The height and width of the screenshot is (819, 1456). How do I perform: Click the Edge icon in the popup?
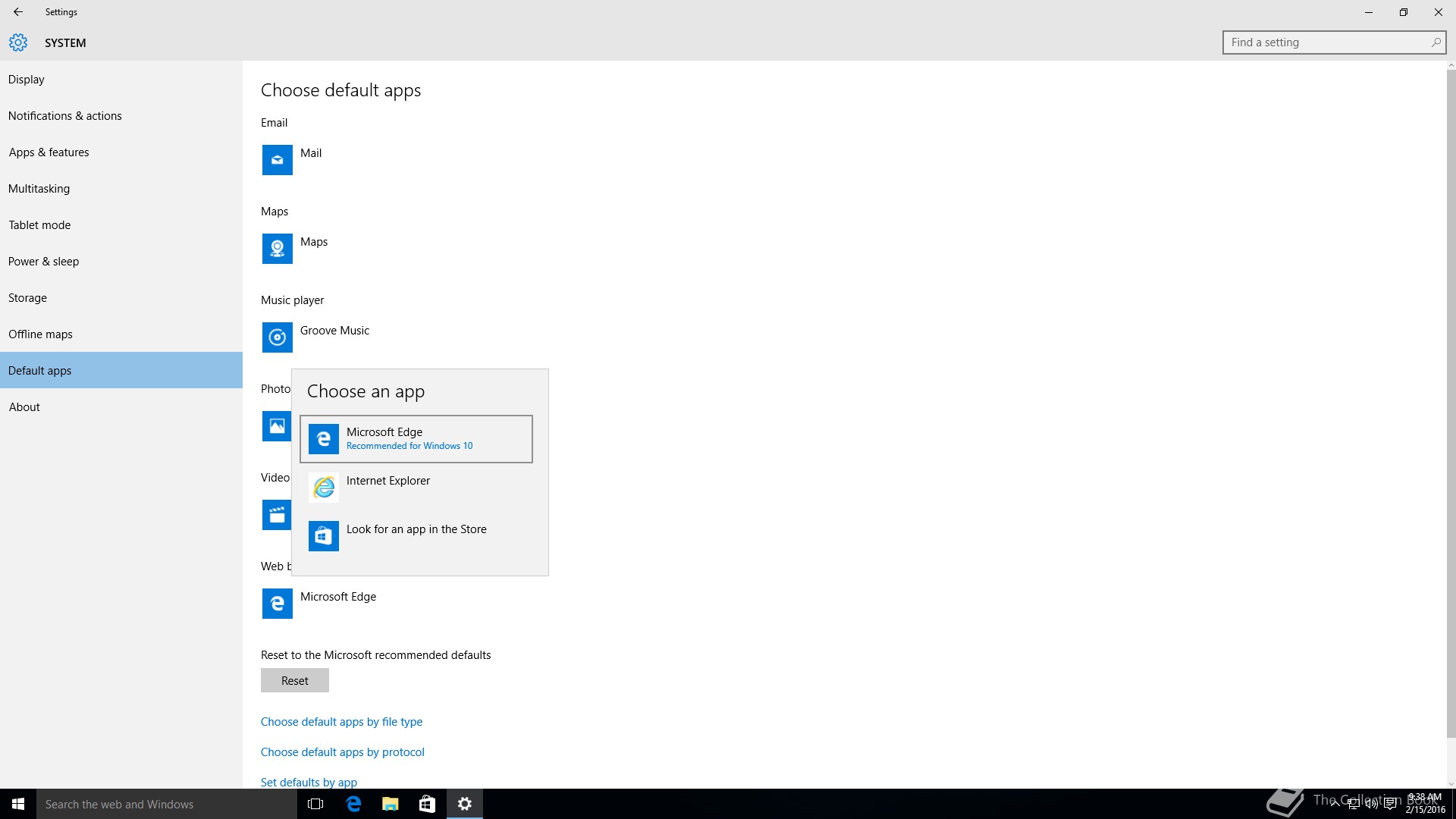(x=324, y=439)
